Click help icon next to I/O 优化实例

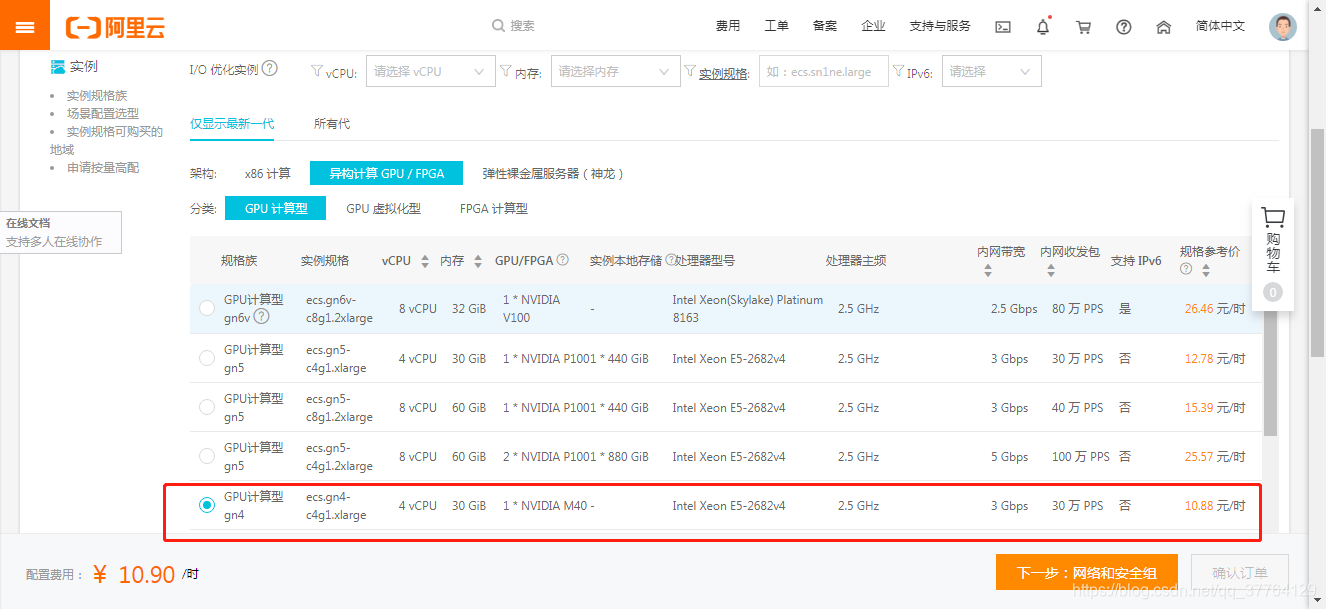click(270, 69)
